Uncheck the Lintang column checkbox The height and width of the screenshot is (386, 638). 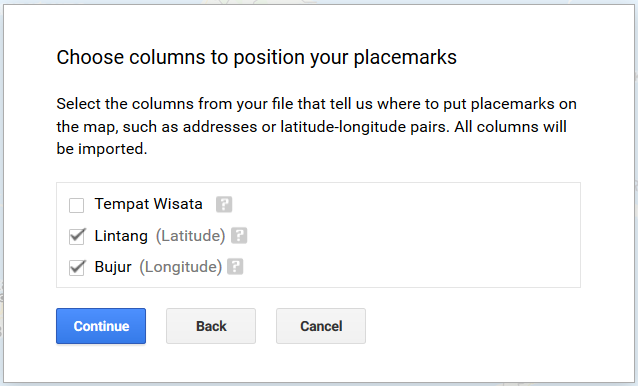(x=76, y=237)
